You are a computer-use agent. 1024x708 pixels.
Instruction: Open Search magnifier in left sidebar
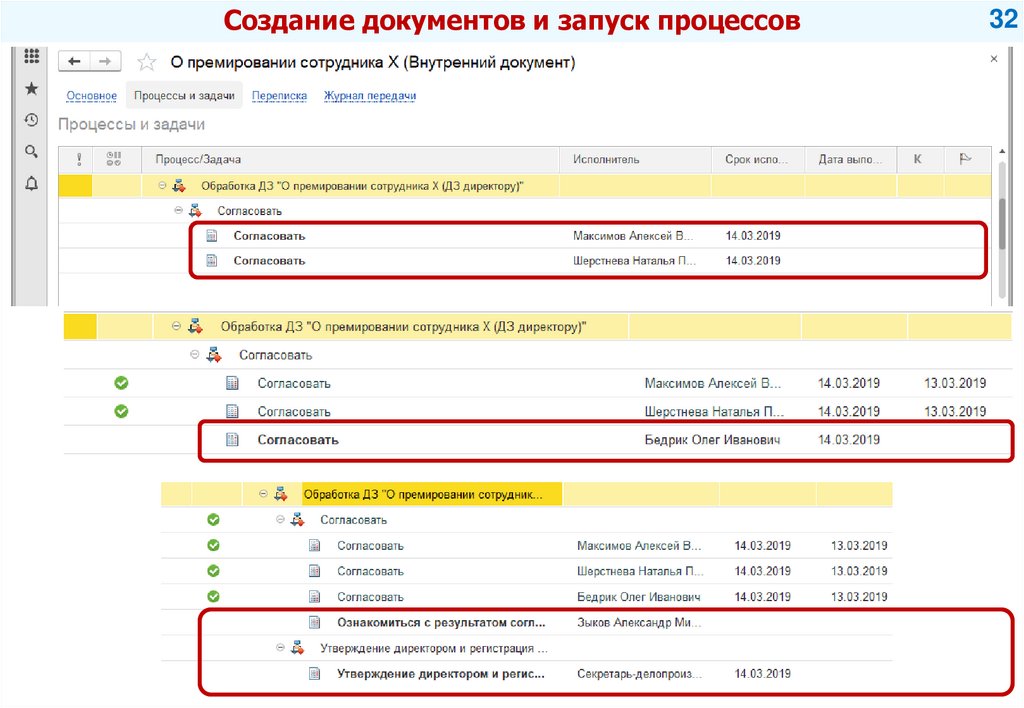click(x=31, y=152)
